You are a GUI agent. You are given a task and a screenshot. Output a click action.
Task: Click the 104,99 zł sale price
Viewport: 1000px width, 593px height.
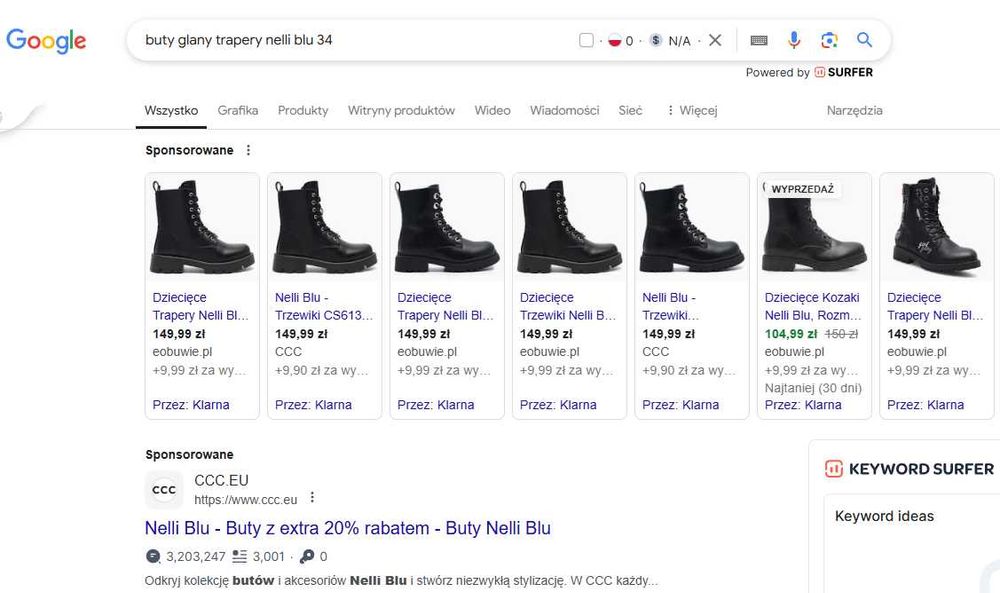[x=791, y=333]
